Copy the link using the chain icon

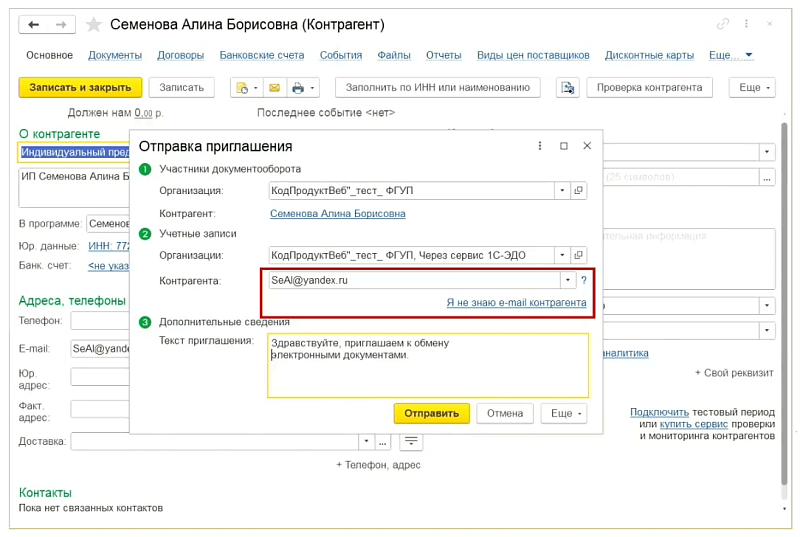722,24
